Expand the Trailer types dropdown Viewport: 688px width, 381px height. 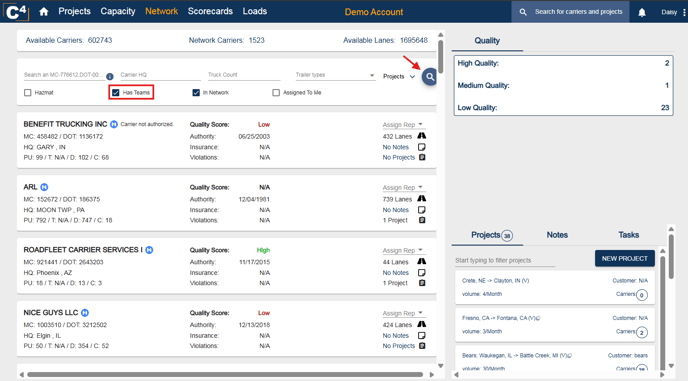click(x=335, y=75)
